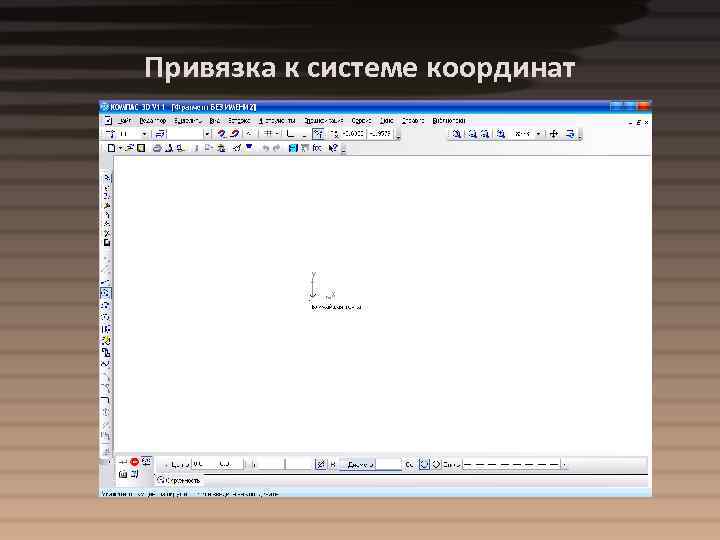
Task: Open the Редактор menu
Action: 152,121
